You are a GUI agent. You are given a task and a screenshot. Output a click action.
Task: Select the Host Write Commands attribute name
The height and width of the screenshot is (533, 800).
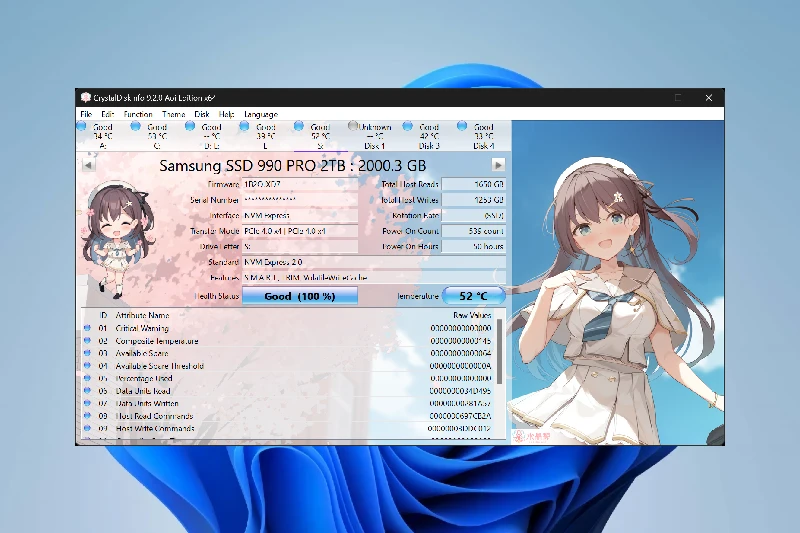coord(155,428)
